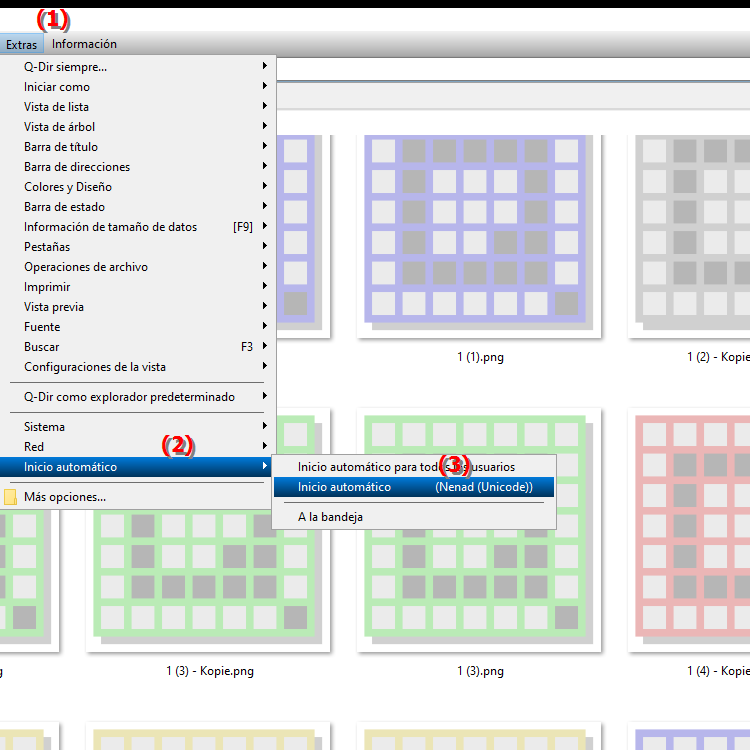Open Vista de árbol submenu

click(138, 127)
